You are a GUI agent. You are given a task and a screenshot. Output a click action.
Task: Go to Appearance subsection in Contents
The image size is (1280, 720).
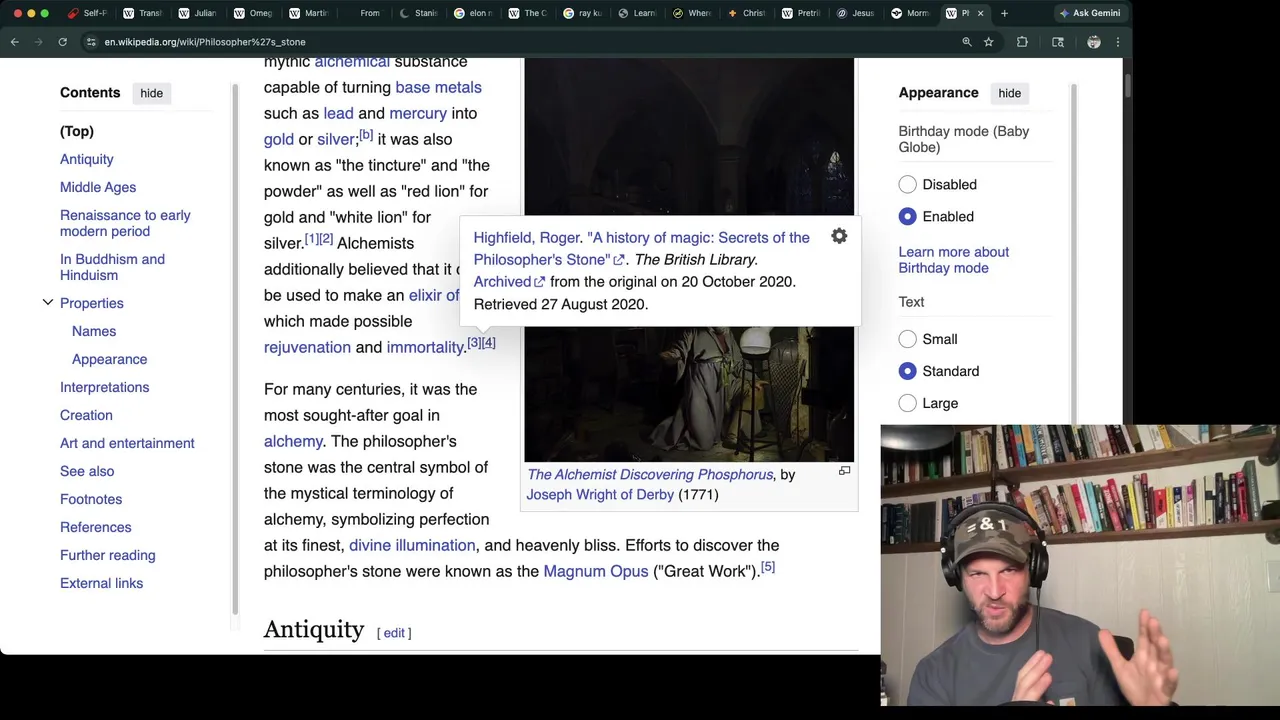coord(109,359)
